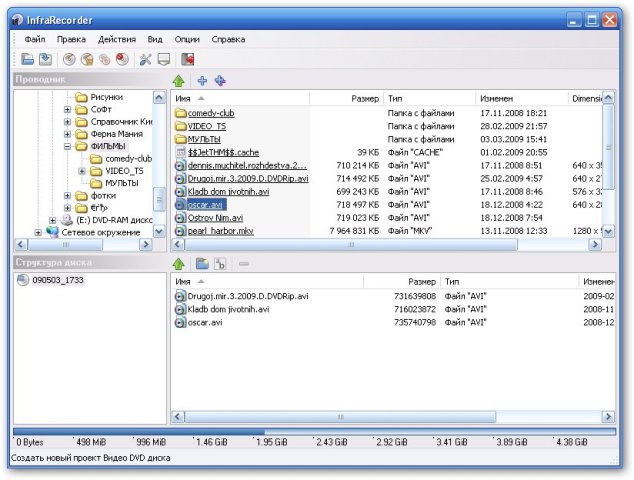Click the disc capacity usage bar
This screenshot has height=480, width=634.
[x=314, y=432]
